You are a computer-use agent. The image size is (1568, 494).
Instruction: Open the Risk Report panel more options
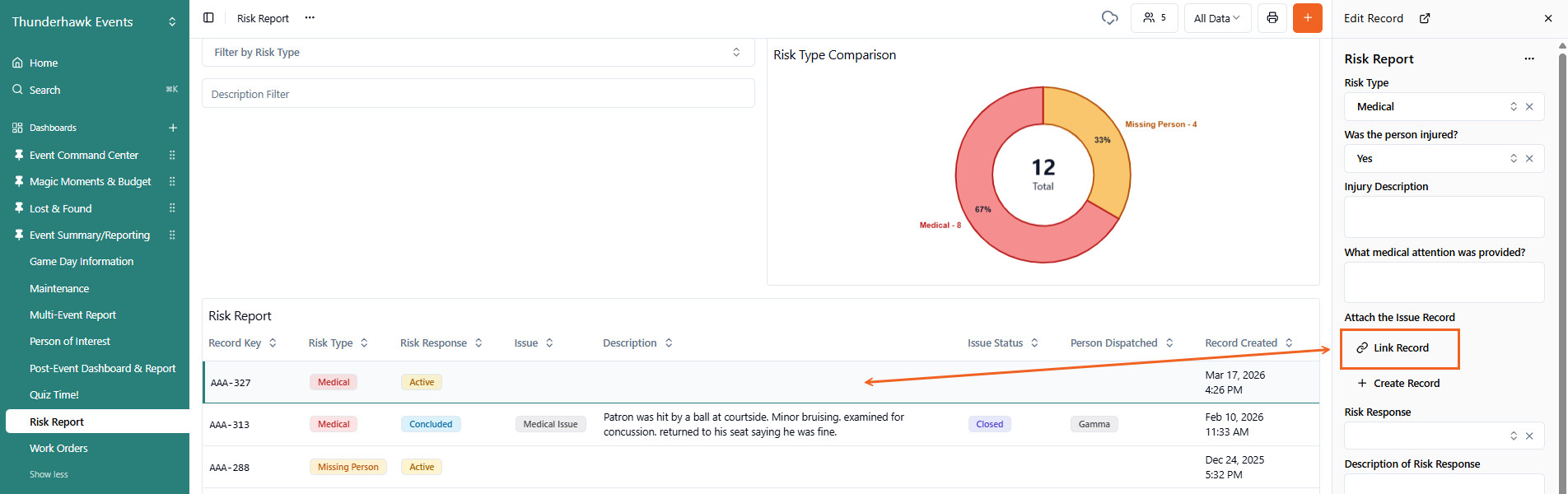[1529, 58]
